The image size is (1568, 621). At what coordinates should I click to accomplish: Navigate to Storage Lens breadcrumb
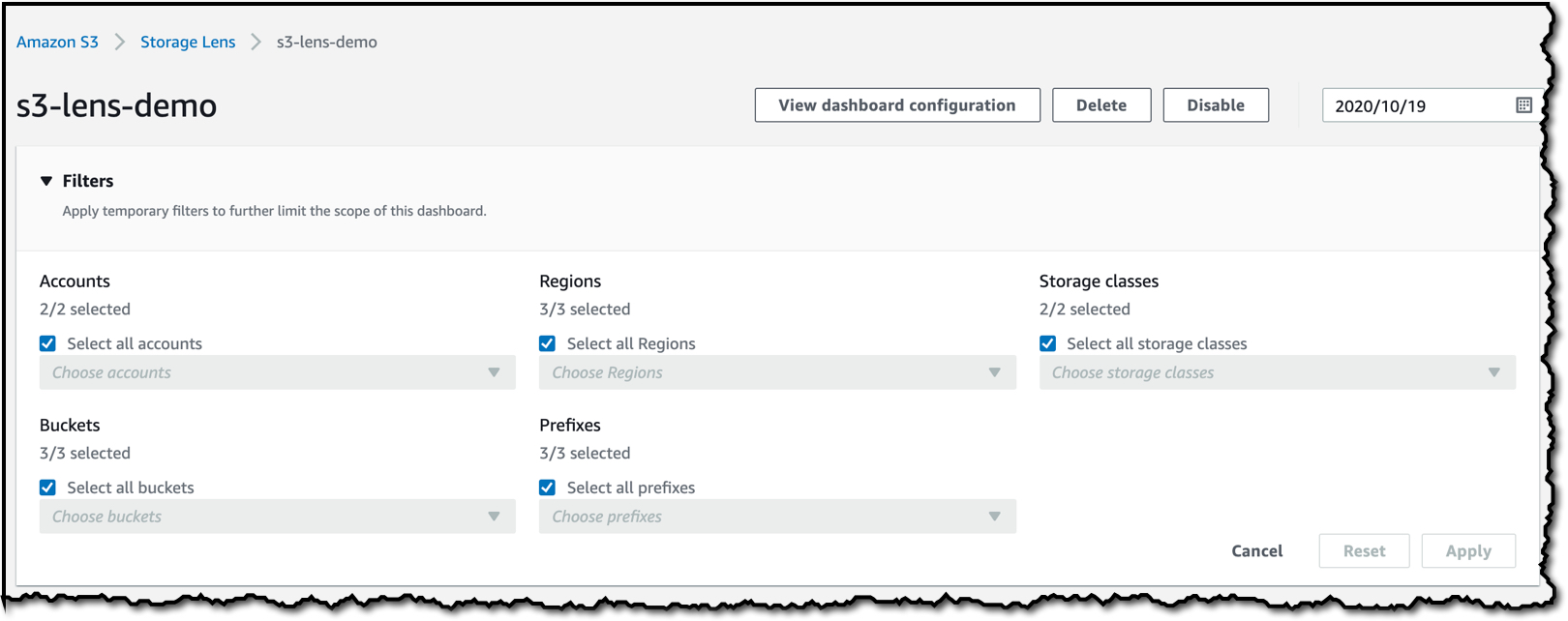pyautogui.click(x=188, y=42)
